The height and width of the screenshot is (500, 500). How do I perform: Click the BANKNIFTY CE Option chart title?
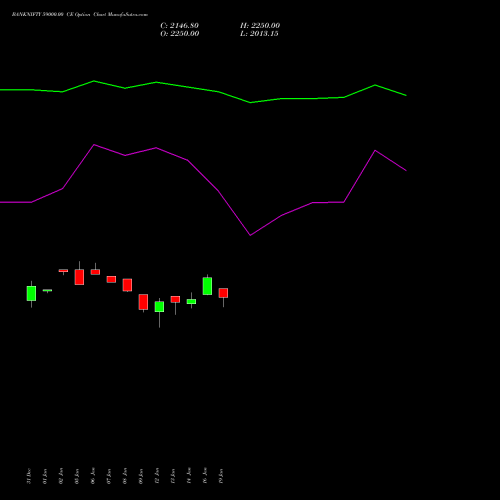pyautogui.click(x=80, y=15)
